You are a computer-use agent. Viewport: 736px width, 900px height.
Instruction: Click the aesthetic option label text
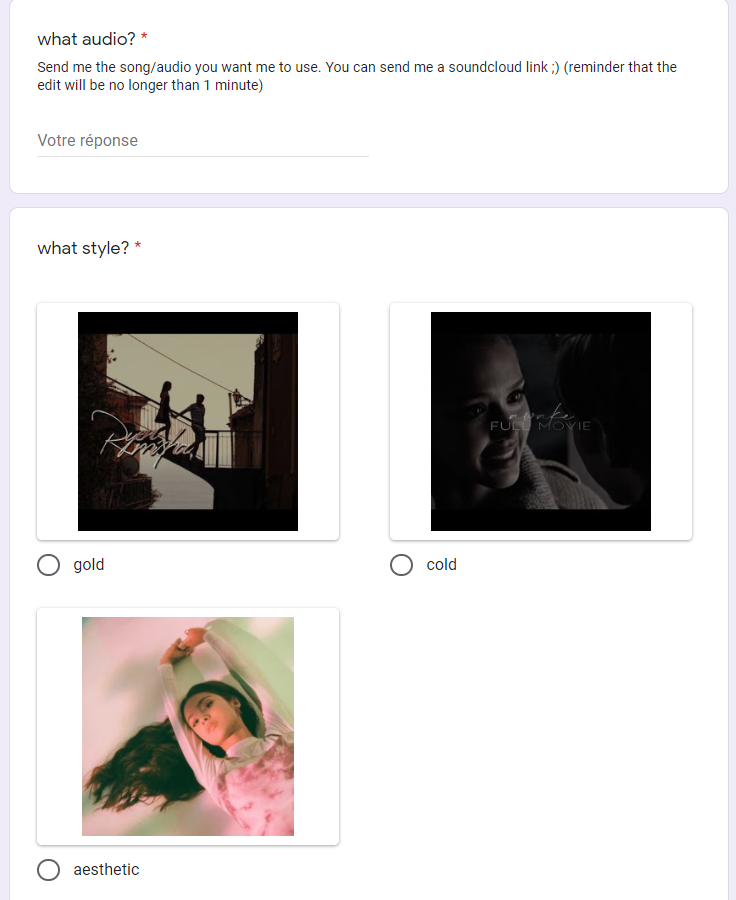click(106, 870)
